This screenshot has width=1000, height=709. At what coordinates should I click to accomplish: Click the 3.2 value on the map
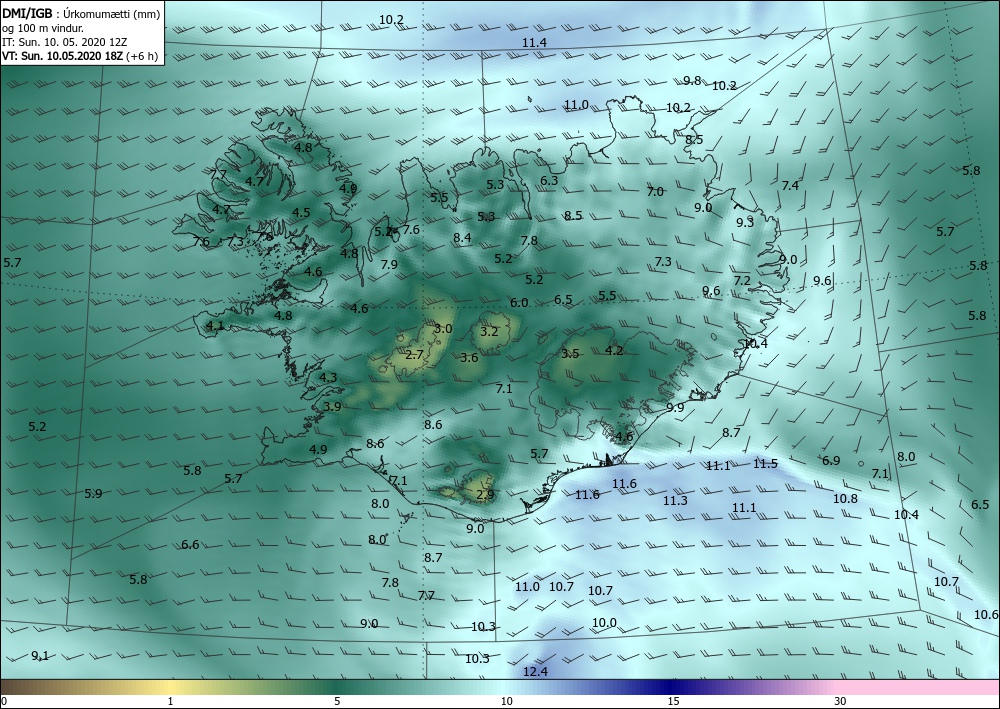pyautogui.click(x=489, y=332)
